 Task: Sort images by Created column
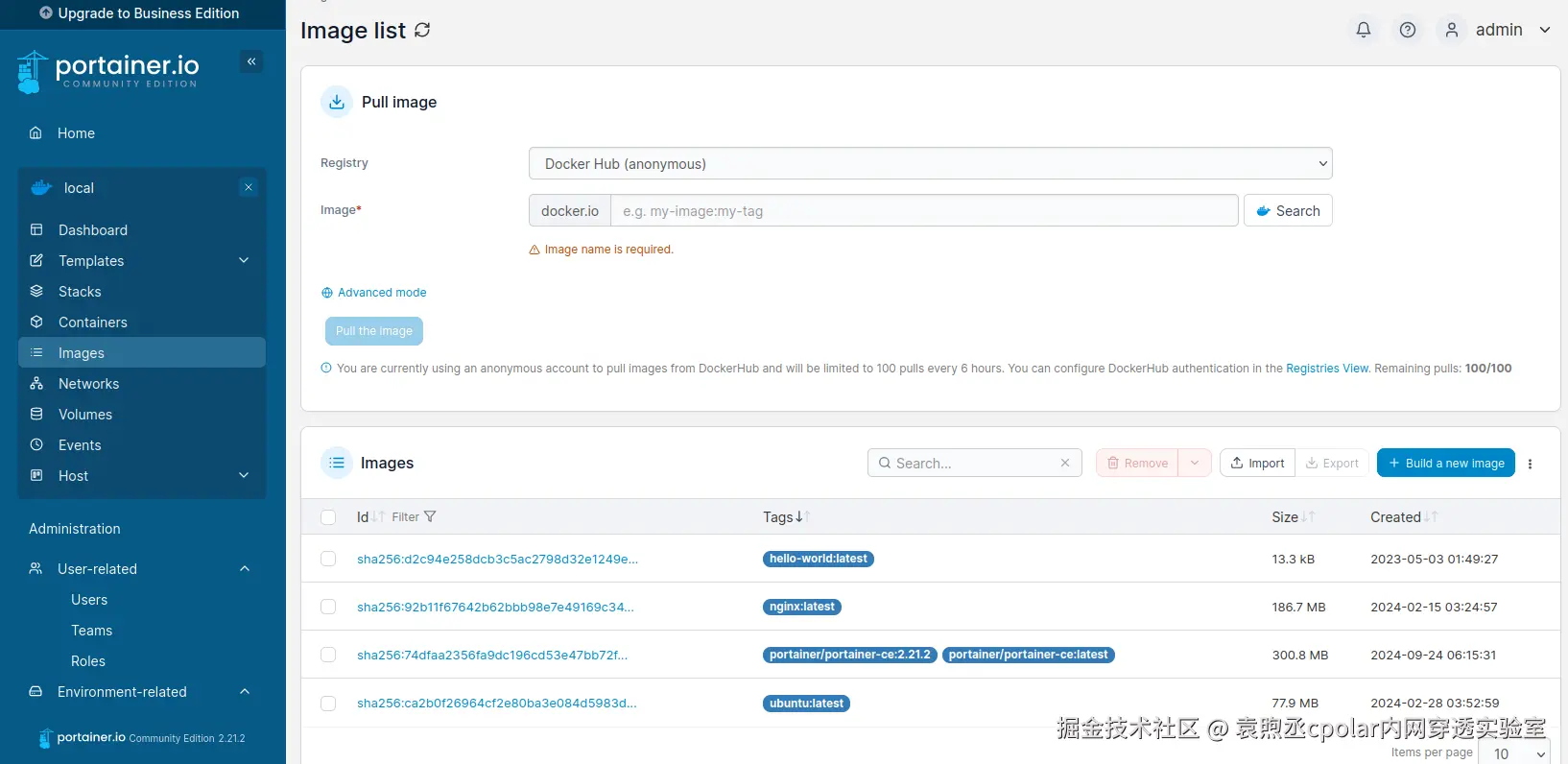coord(1404,516)
